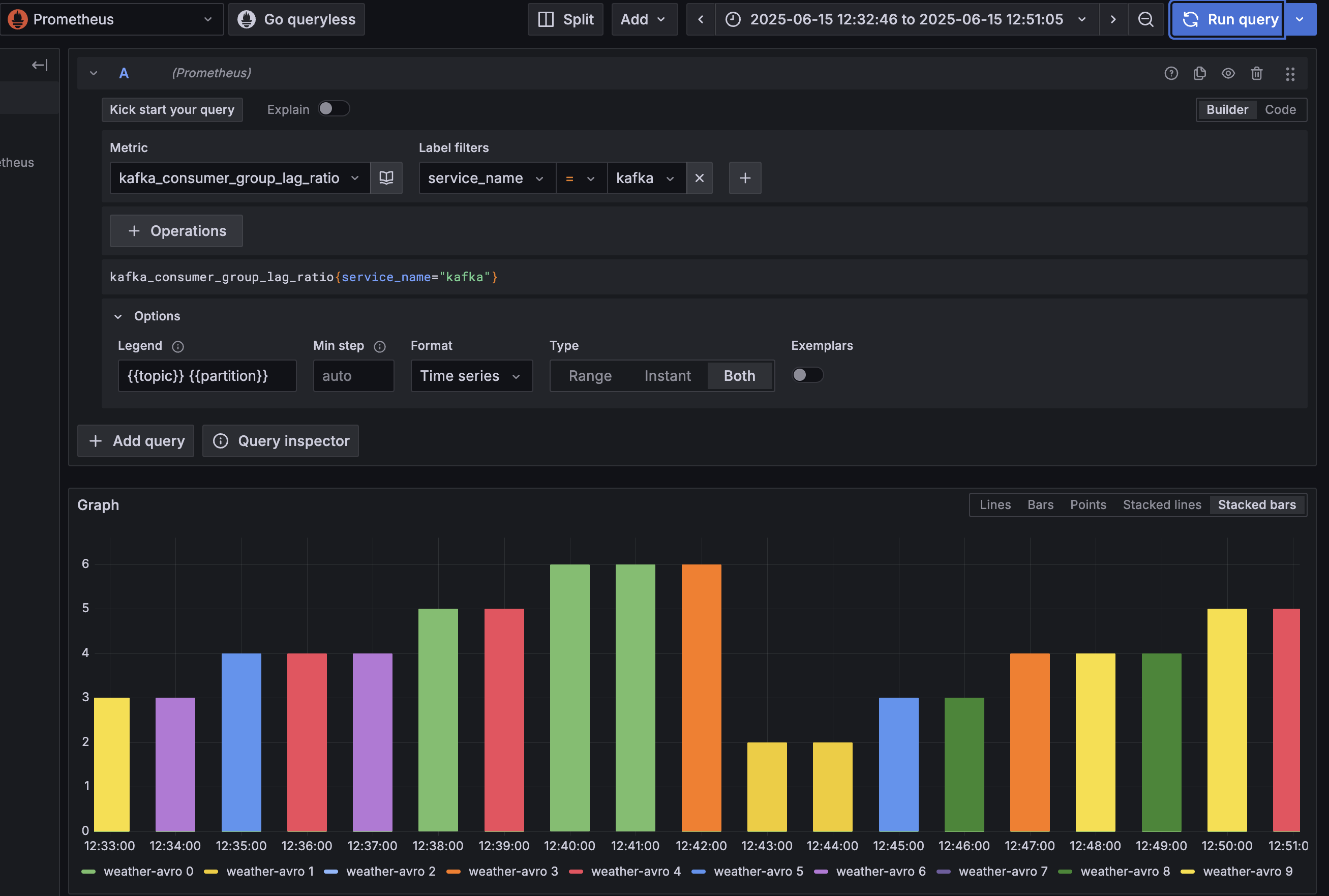
Task: Open the kafka value dropdown
Action: tap(646, 177)
